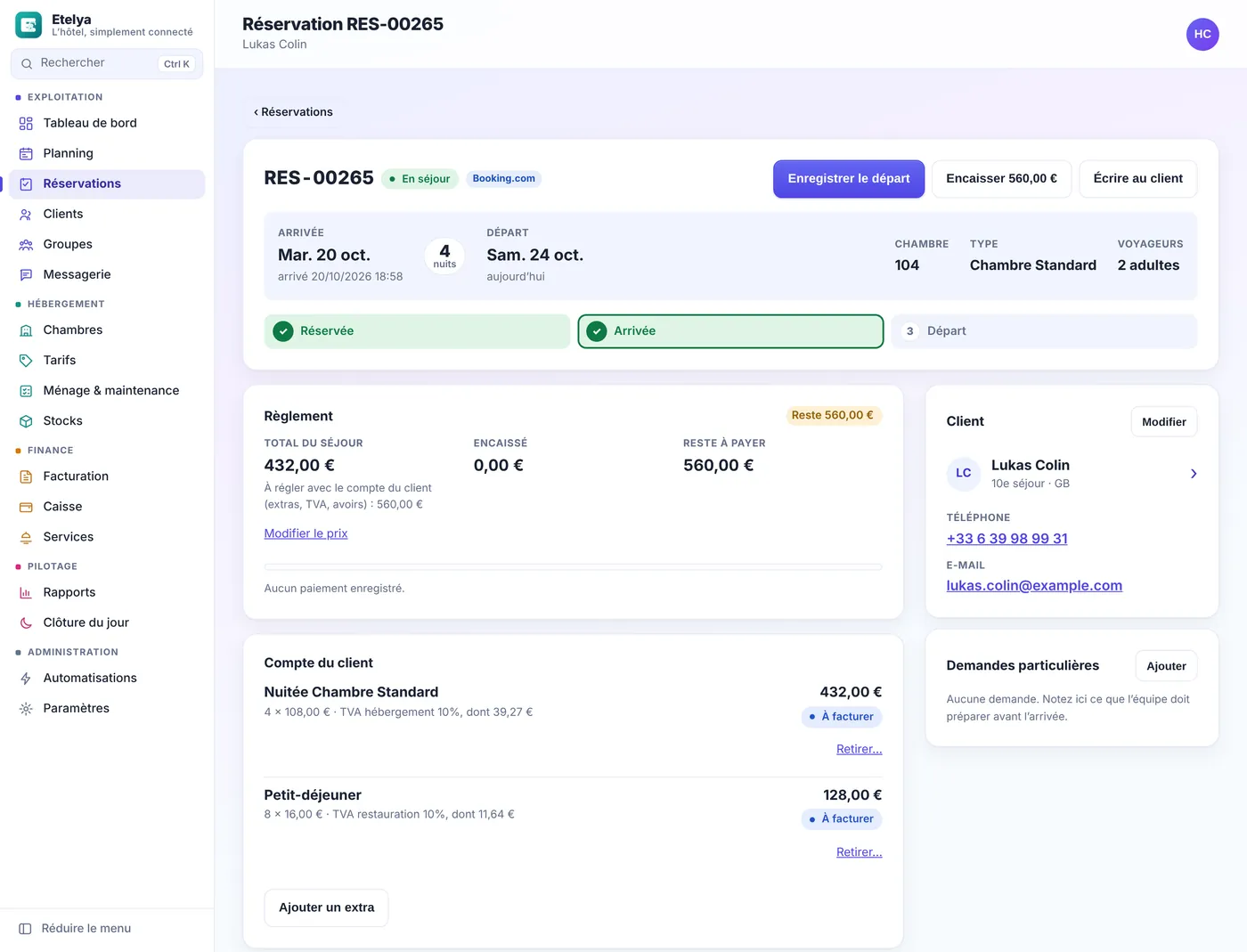The width and height of the screenshot is (1247, 952).
Task: Click Modifier button in Client card
Action: [1164, 422]
